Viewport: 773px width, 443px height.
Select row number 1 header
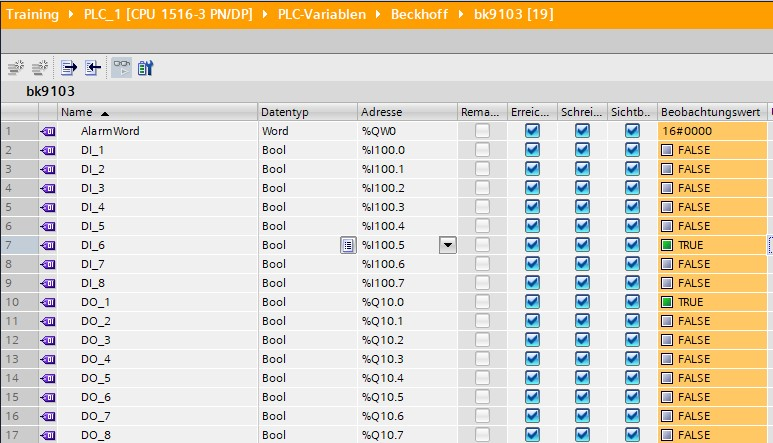(x=20, y=131)
